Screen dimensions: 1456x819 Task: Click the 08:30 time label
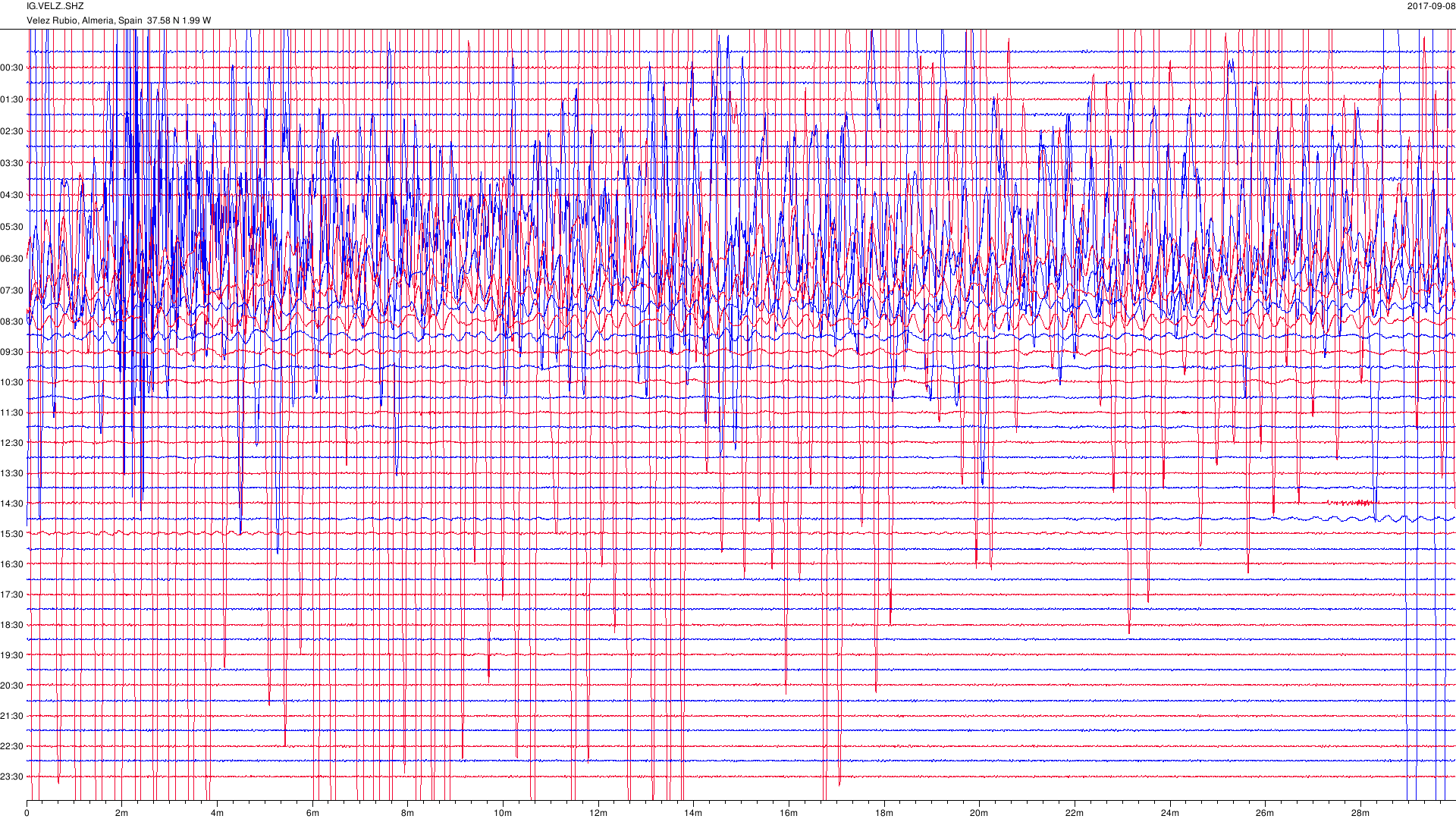12,322
